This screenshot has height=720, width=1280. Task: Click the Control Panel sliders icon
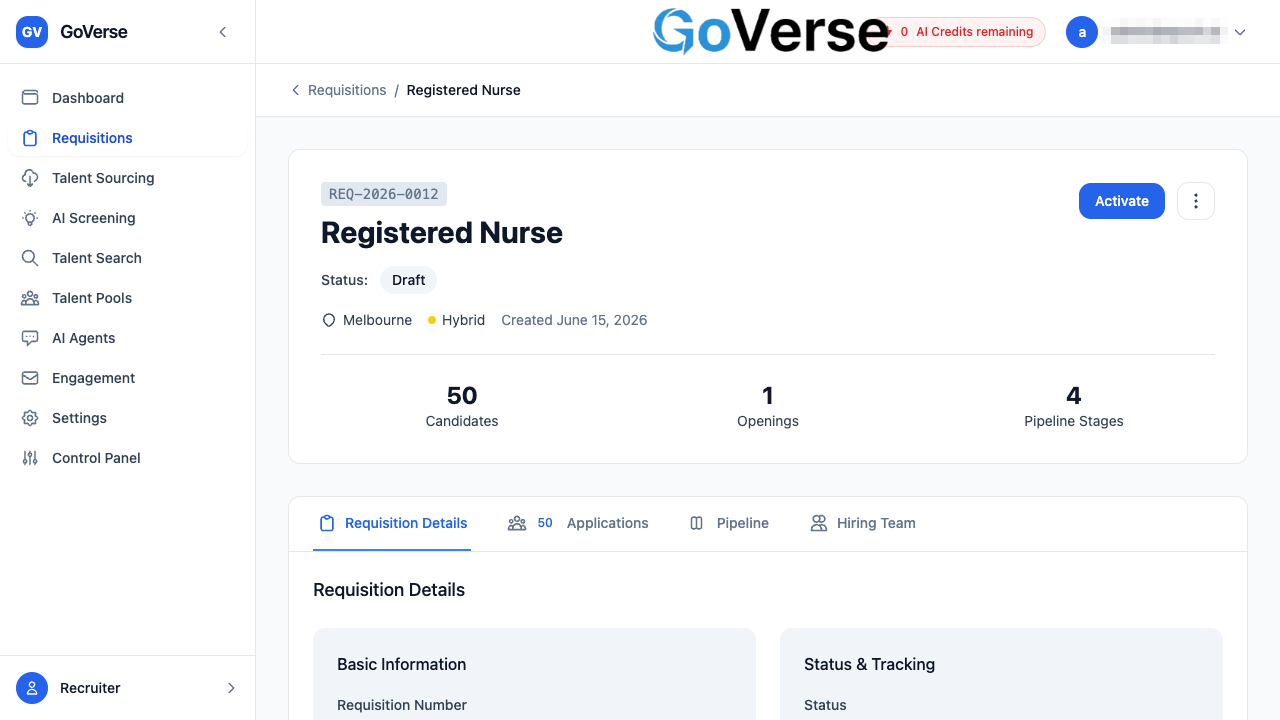[x=30, y=458]
